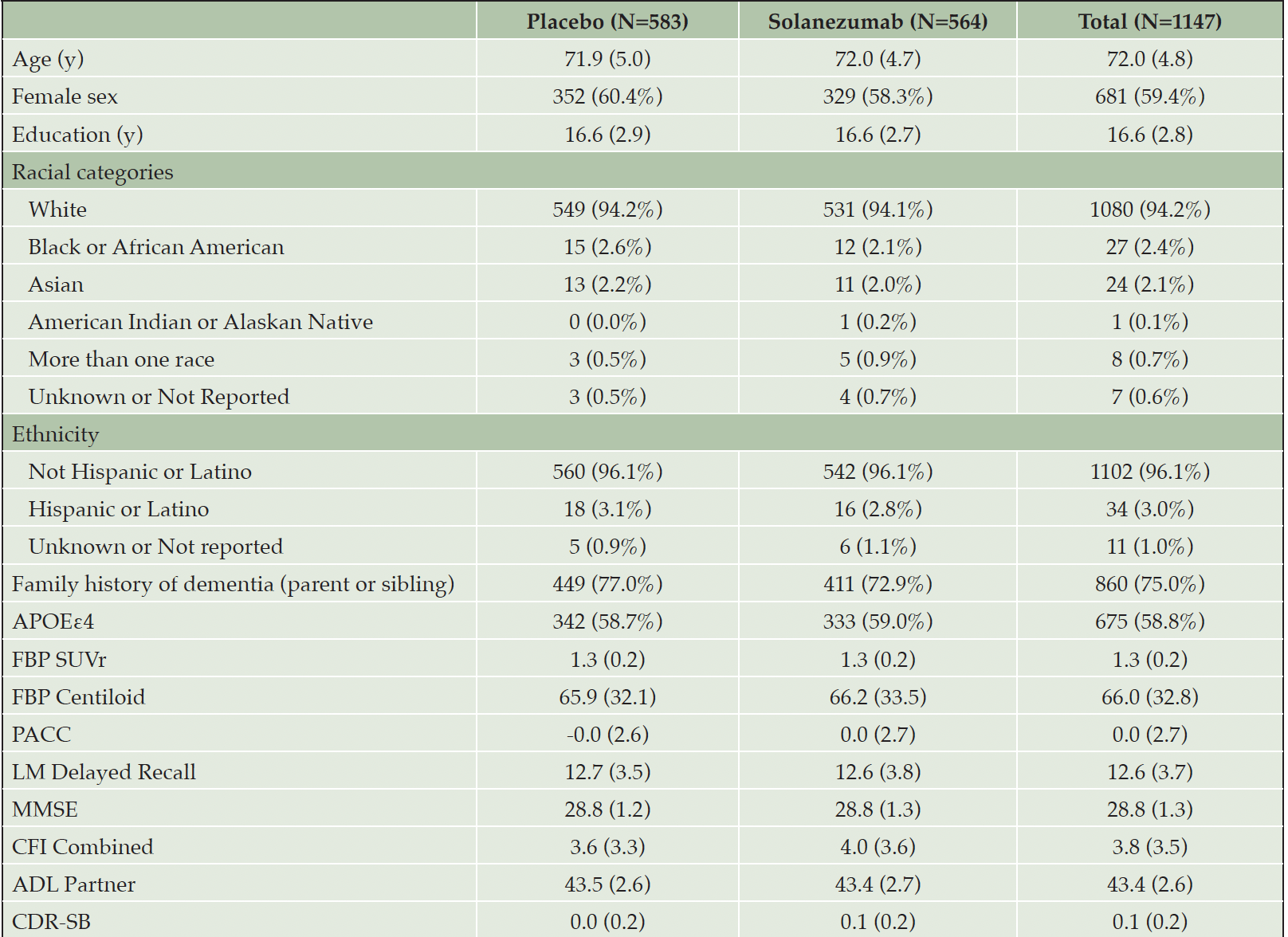Select the American Indian or Alaskan Native label

pos(201,322)
